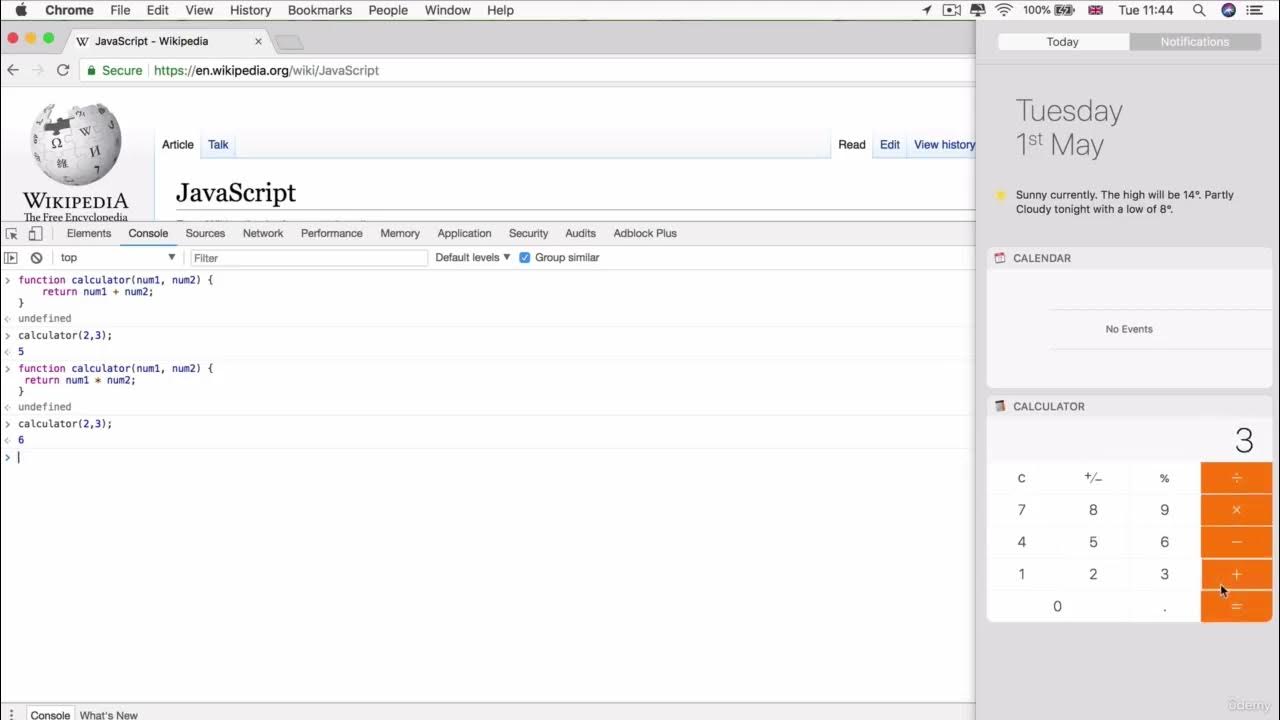Open the Audits panel tab
Viewport: 1280px width, 720px height.
(x=580, y=233)
